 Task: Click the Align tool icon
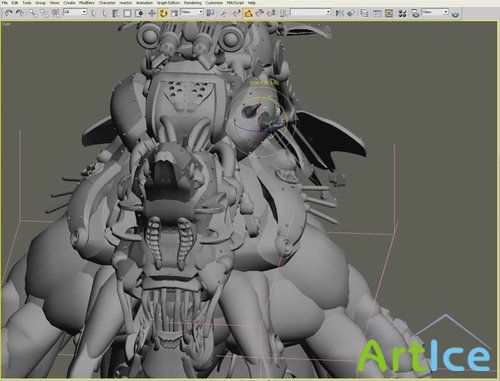click(350, 13)
